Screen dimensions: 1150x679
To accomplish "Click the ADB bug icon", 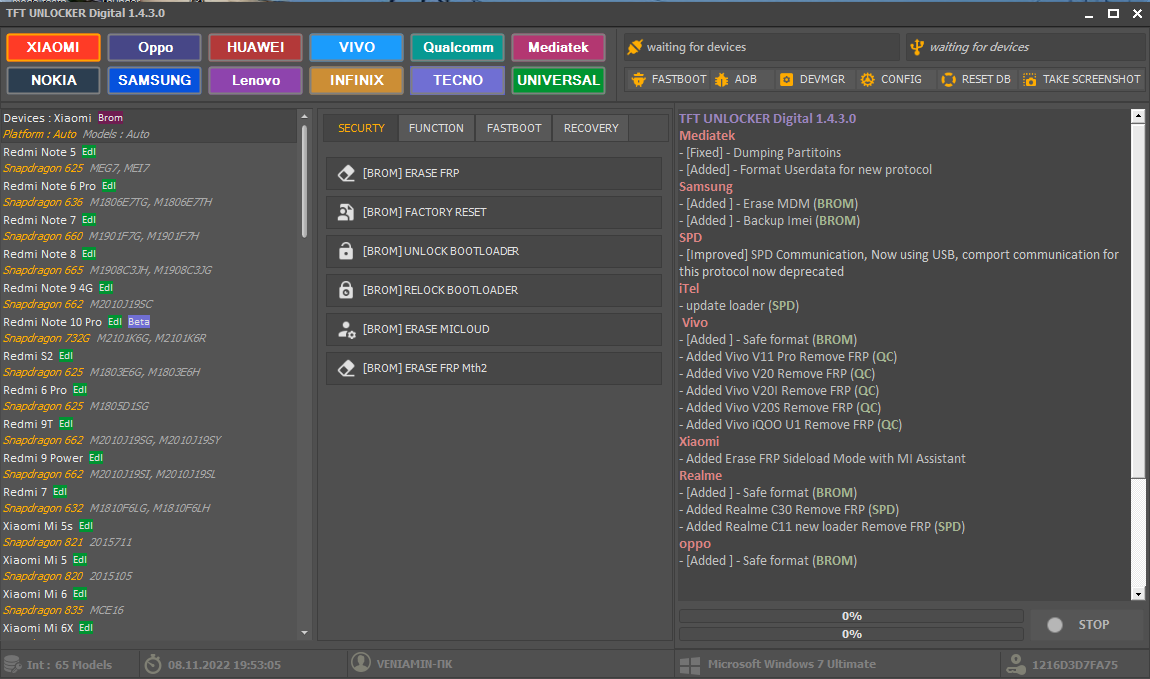I will coord(722,79).
